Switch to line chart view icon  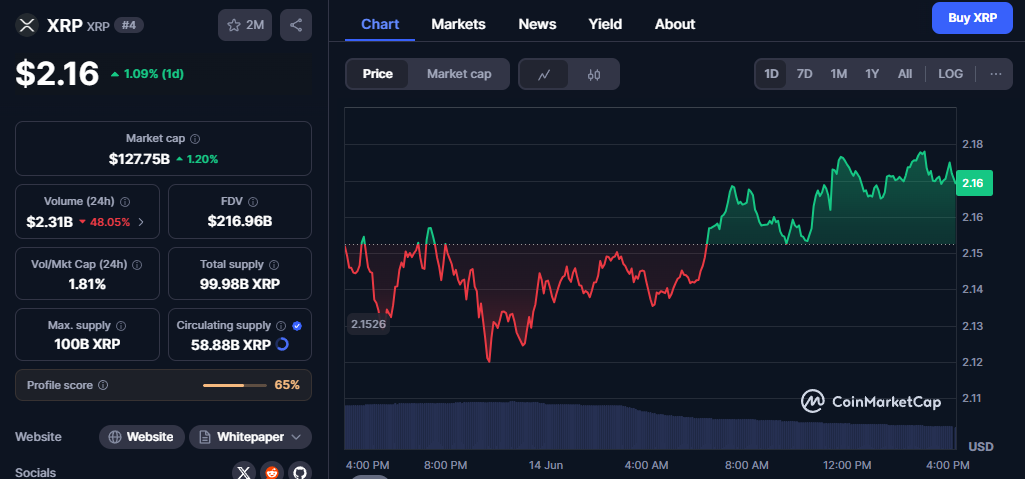[544, 74]
